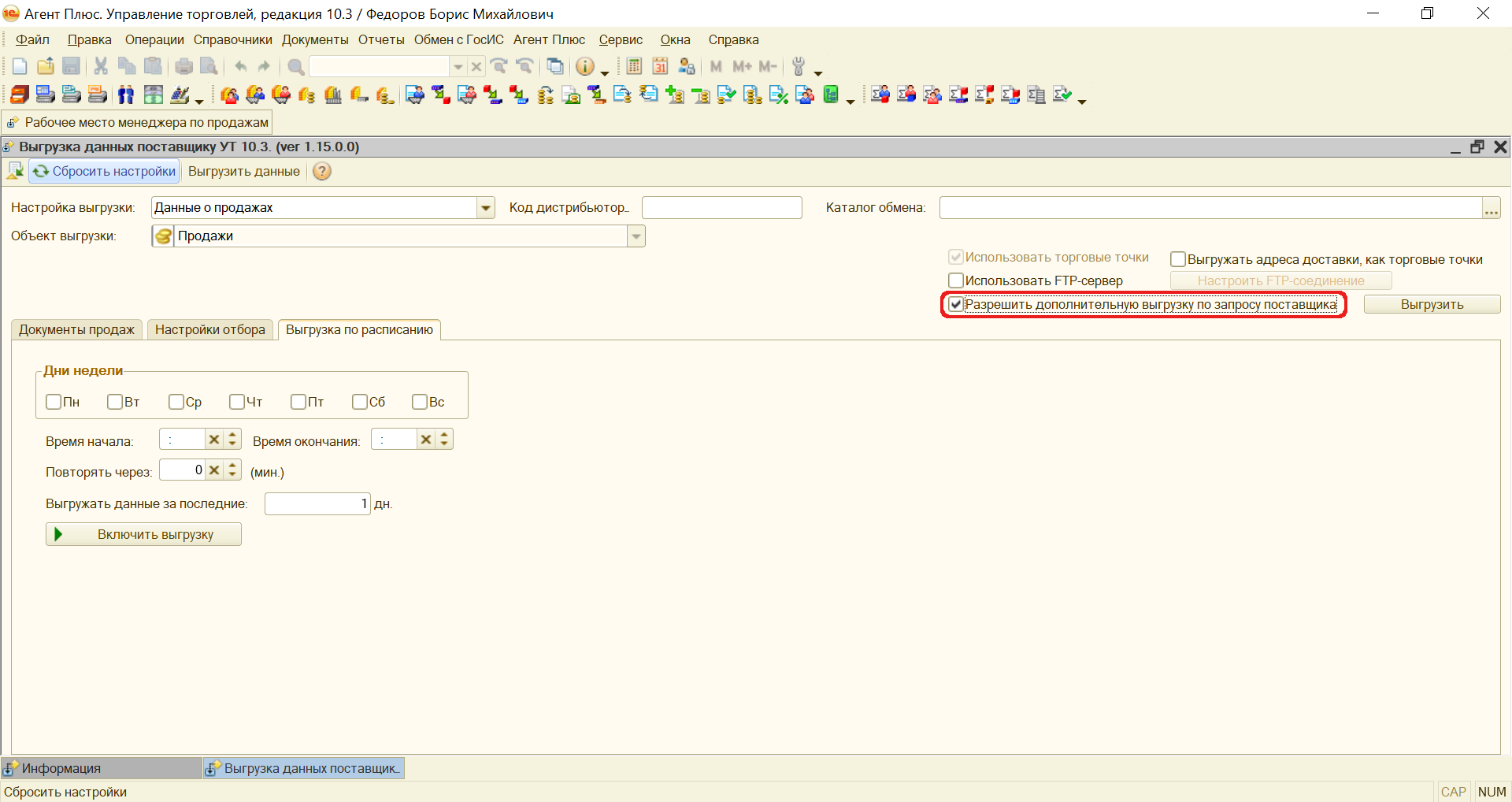Click the New document icon
Image resolution: width=1512 pixels, height=802 pixels.
click(20, 67)
